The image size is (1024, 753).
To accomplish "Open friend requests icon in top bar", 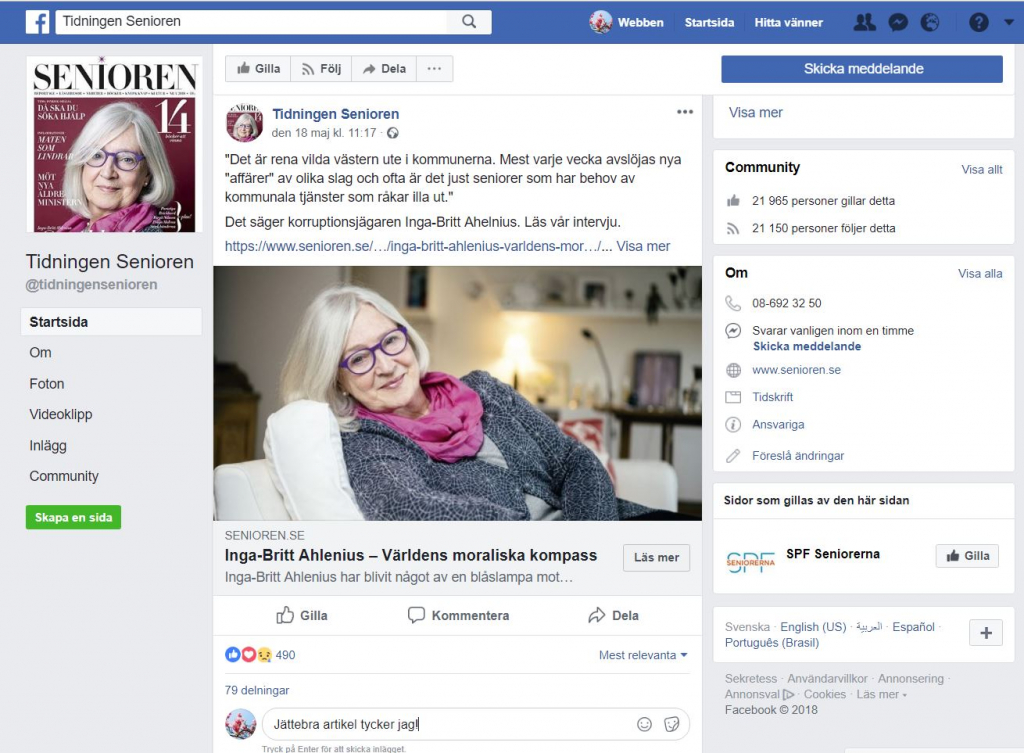I will click(865, 22).
